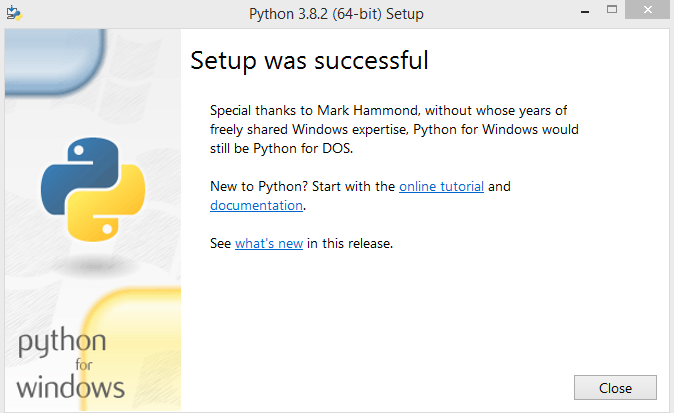Viewport: 674px width, 413px height.
Task: Follow the what's new link
Action: [269, 243]
